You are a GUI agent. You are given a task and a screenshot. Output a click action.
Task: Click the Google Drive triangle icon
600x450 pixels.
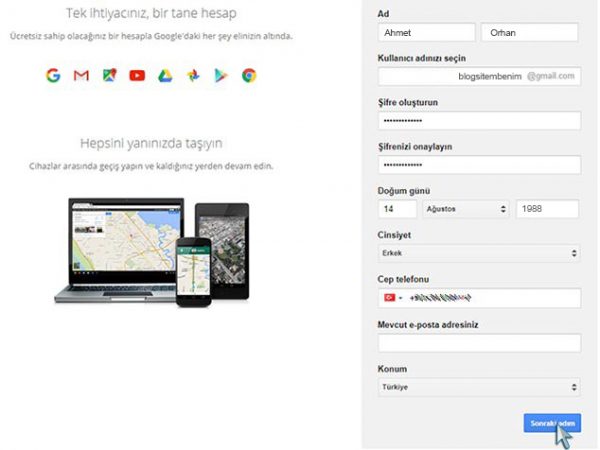coord(165,76)
